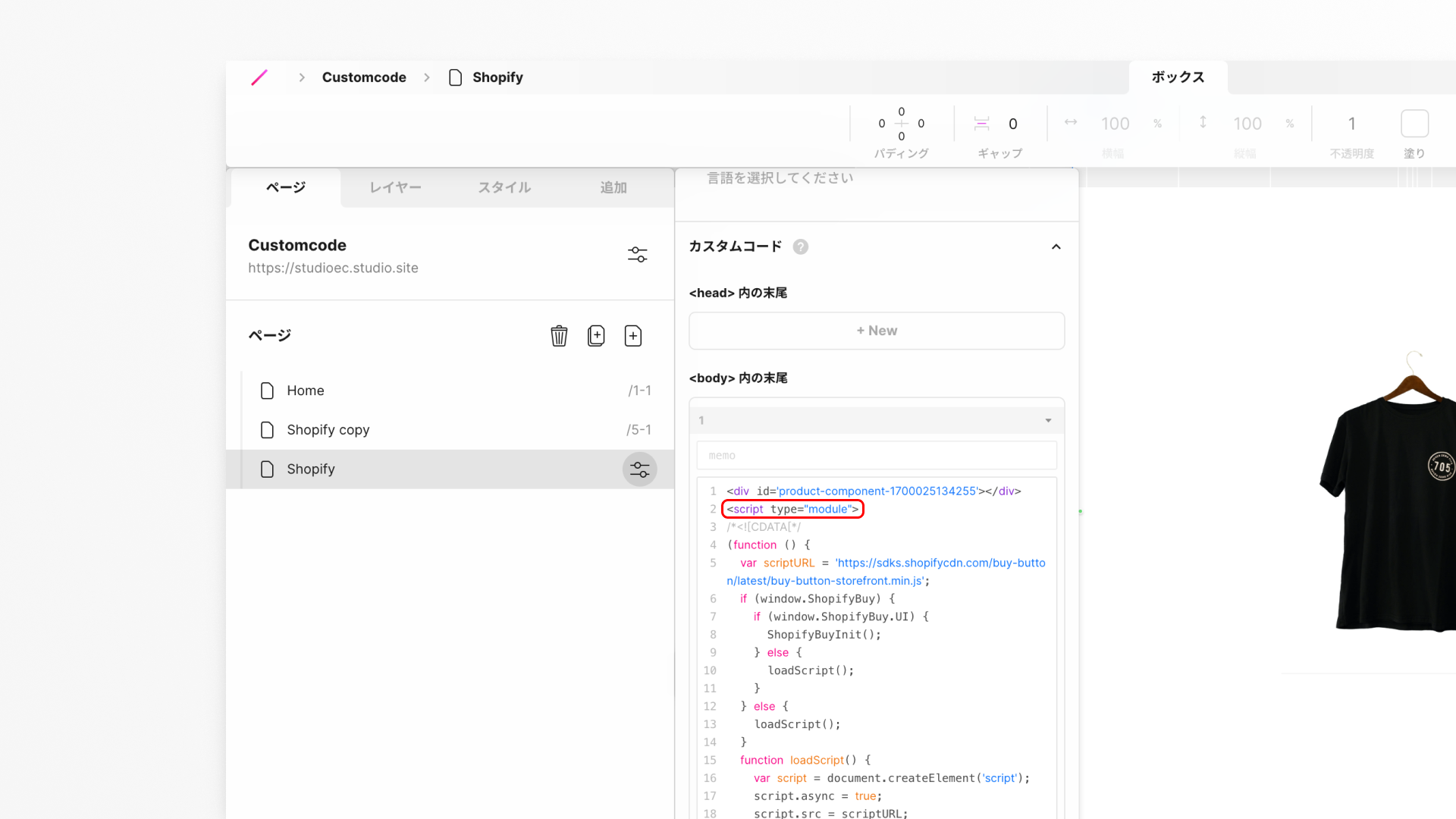1456x819 pixels.
Task: Switch to the レイヤー tab
Action: click(395, 187)
